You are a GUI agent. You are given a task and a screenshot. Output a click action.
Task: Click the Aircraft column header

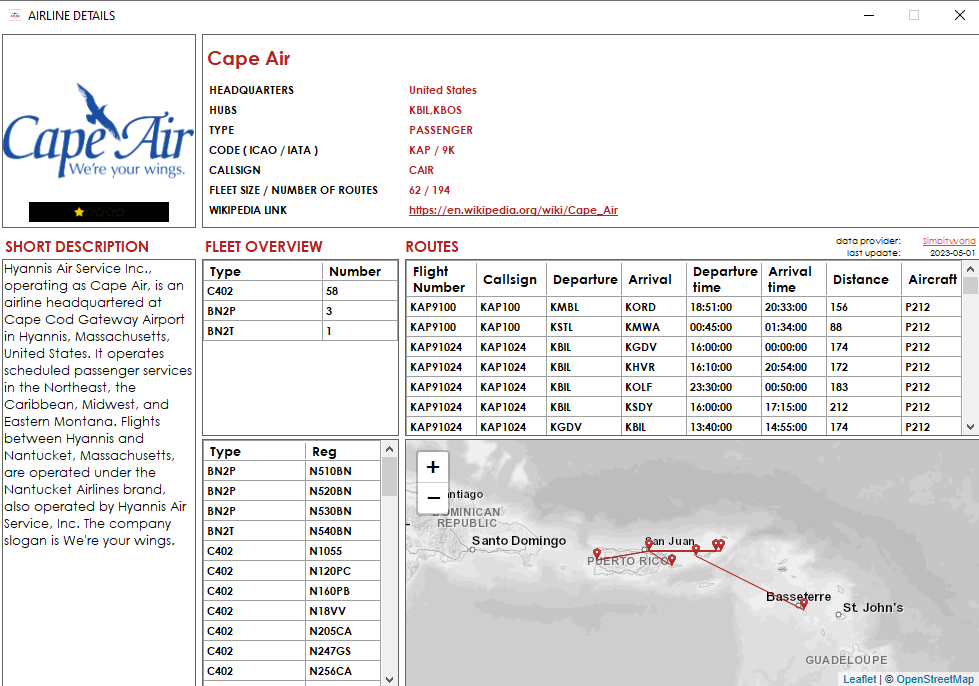click(x=932, y=279)
